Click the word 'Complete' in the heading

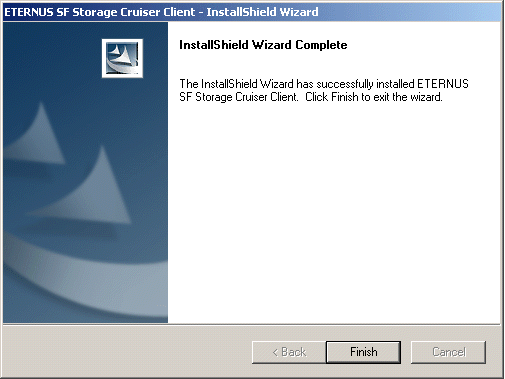pos(321,45)
